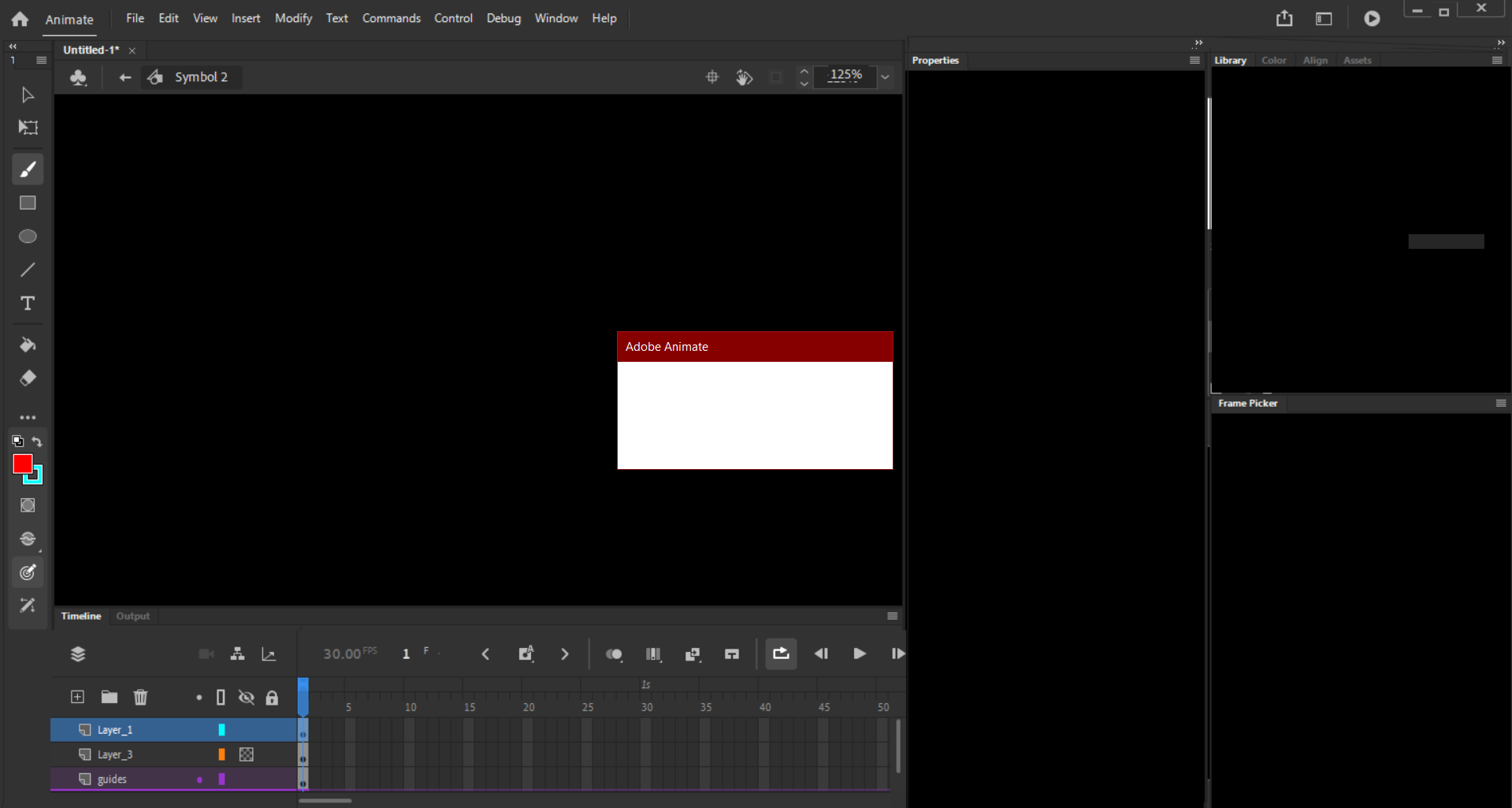The width and height of the screenshot is (1512, 808).
Task: Open the Timeline panel options menu
Action: 892,616
